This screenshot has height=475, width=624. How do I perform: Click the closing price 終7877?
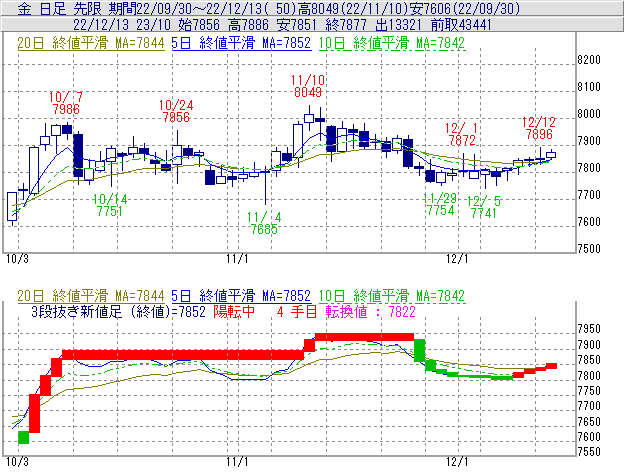coord(346,25)
